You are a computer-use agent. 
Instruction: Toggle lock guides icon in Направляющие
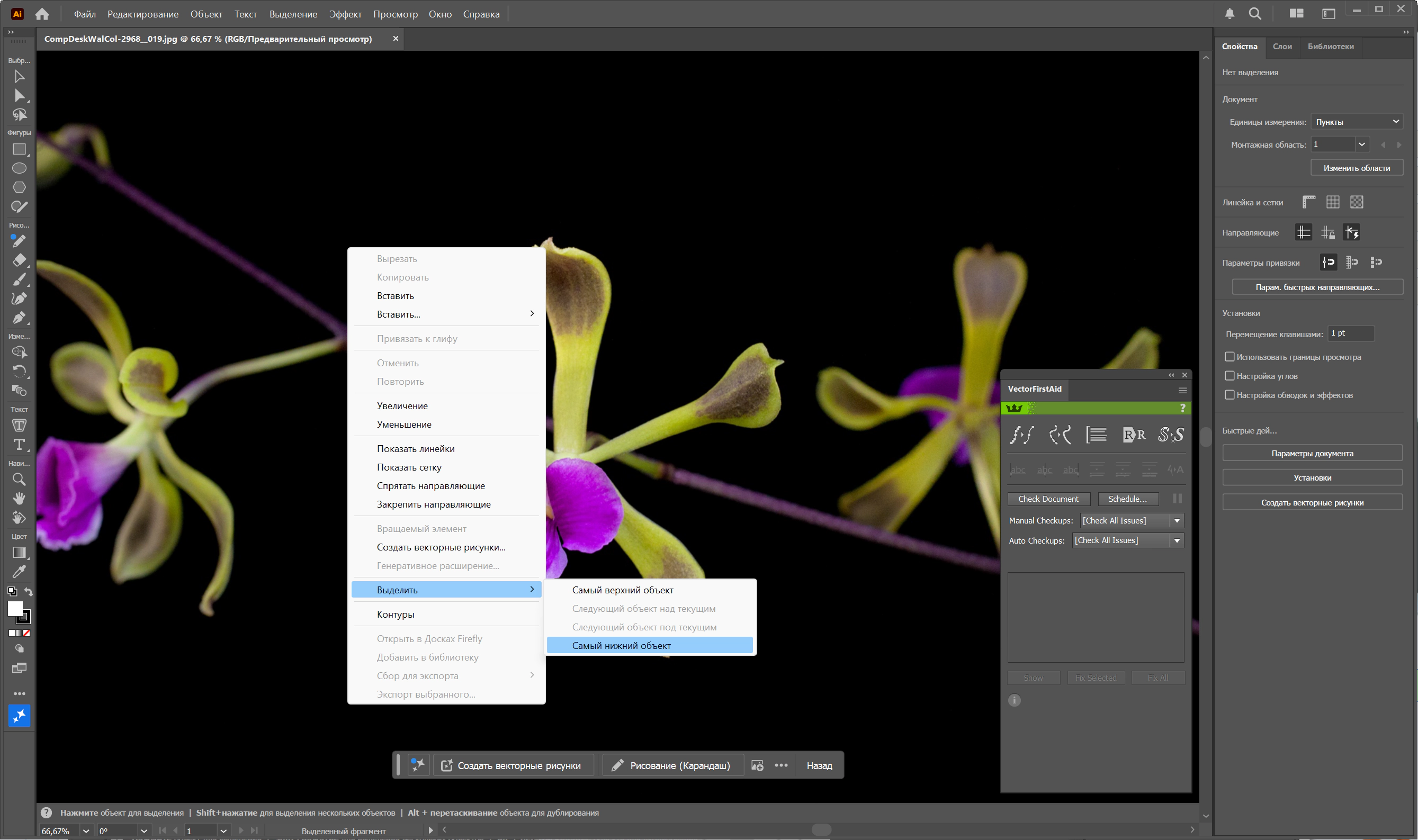(1328, 233)
